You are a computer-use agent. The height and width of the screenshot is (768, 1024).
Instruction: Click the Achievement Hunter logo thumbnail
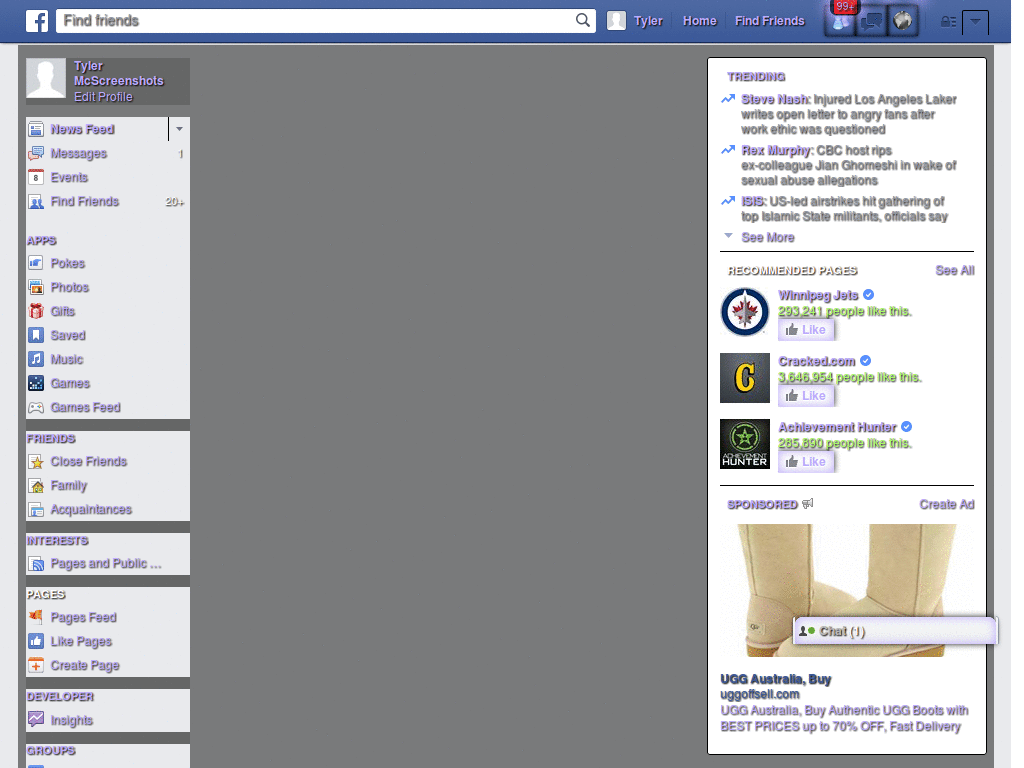(744, 444)
